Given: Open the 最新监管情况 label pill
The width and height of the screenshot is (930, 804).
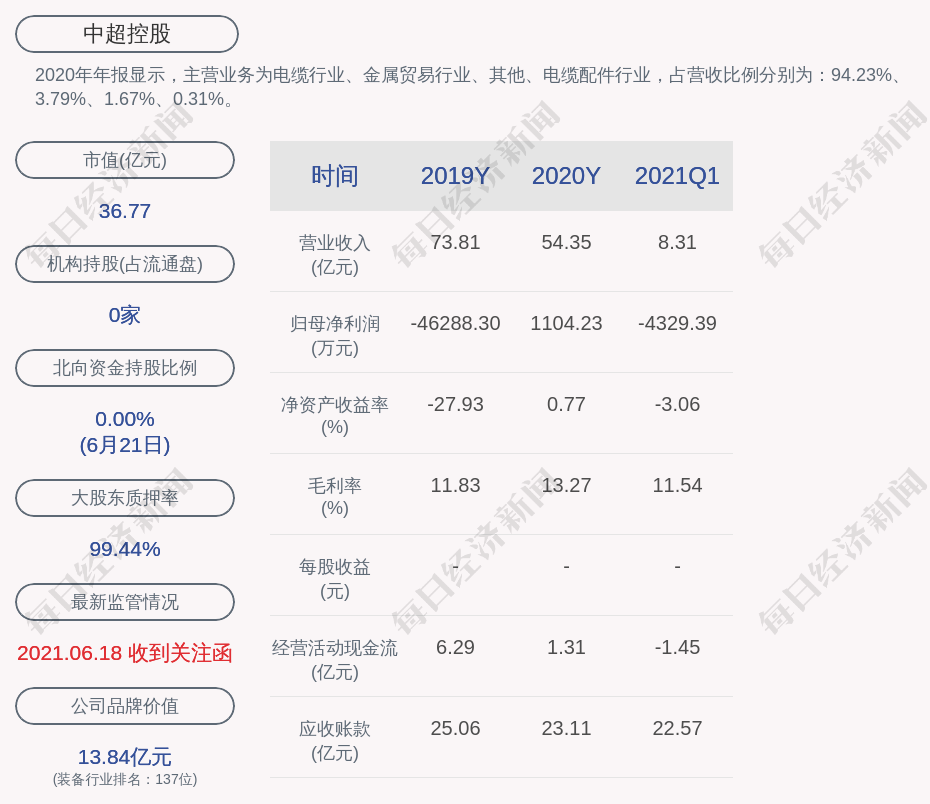Looking at the screenshot, I should [125, 602].
